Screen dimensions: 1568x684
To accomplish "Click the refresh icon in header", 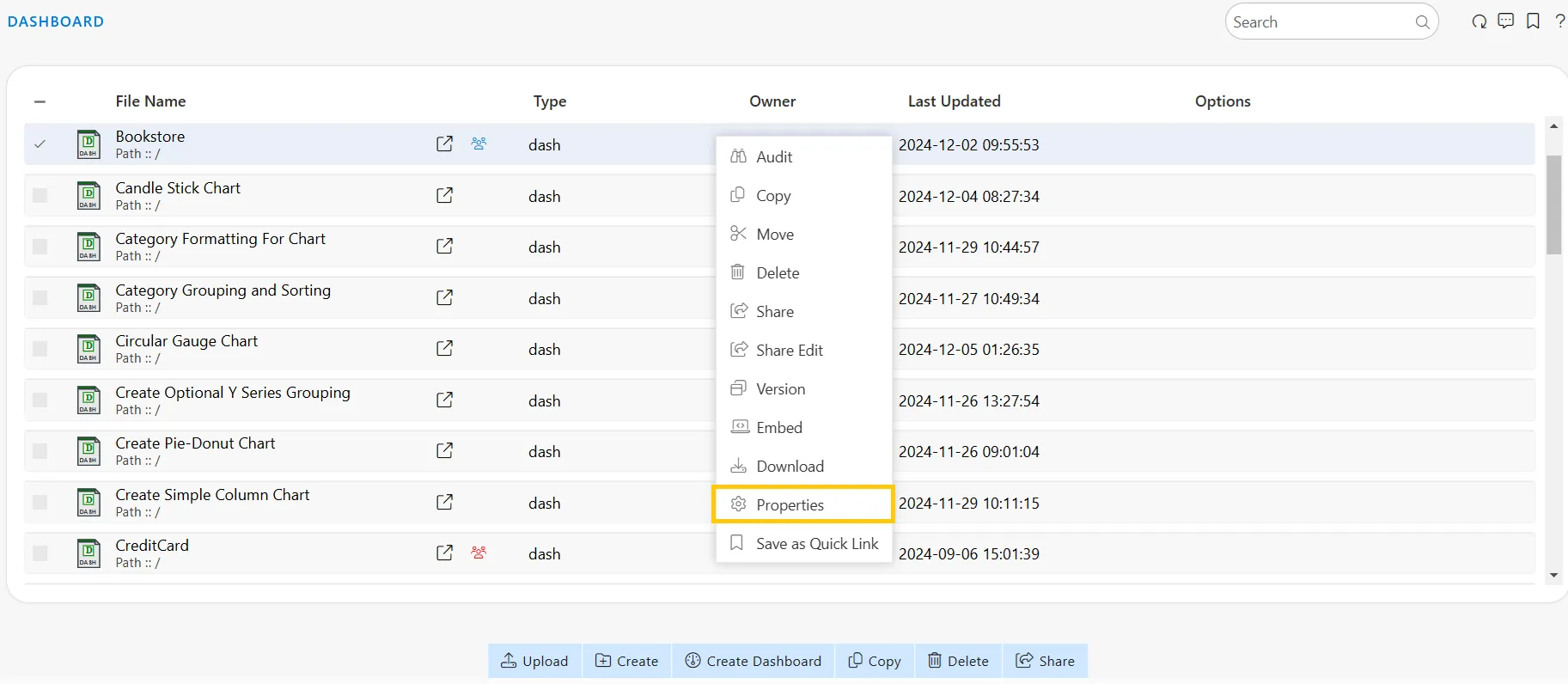I will point(1479,21).
